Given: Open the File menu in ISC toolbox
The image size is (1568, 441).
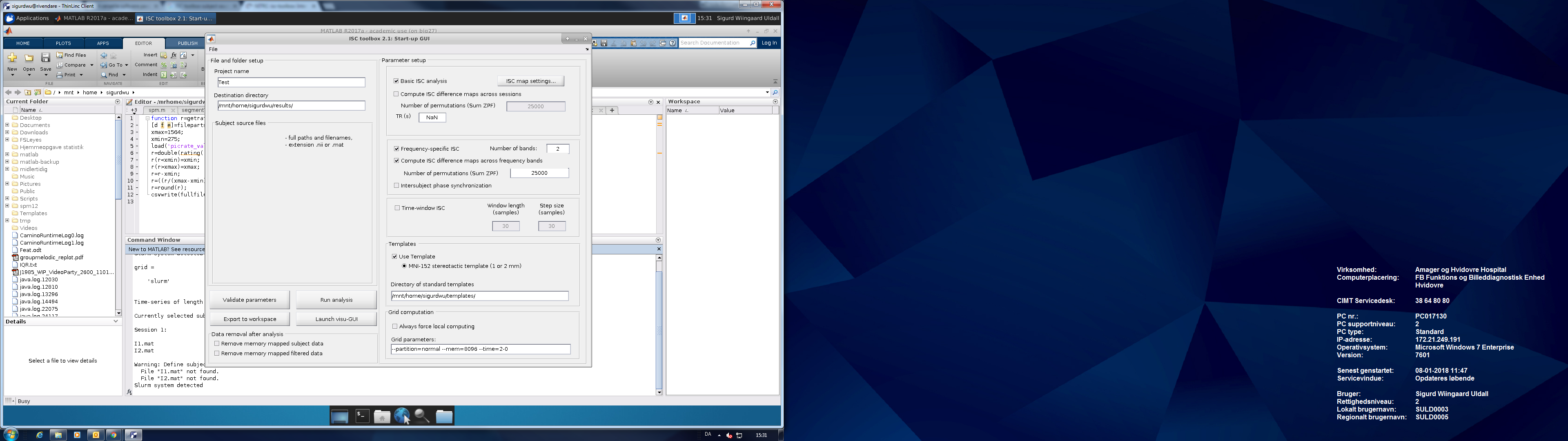Looking at the screenshot, I should [x=213, y=49].
